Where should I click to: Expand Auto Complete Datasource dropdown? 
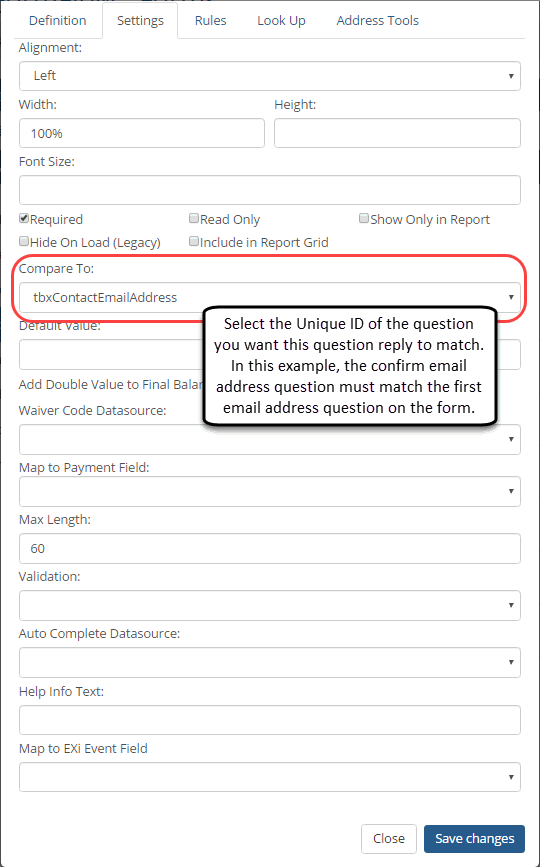coord(270,662)
